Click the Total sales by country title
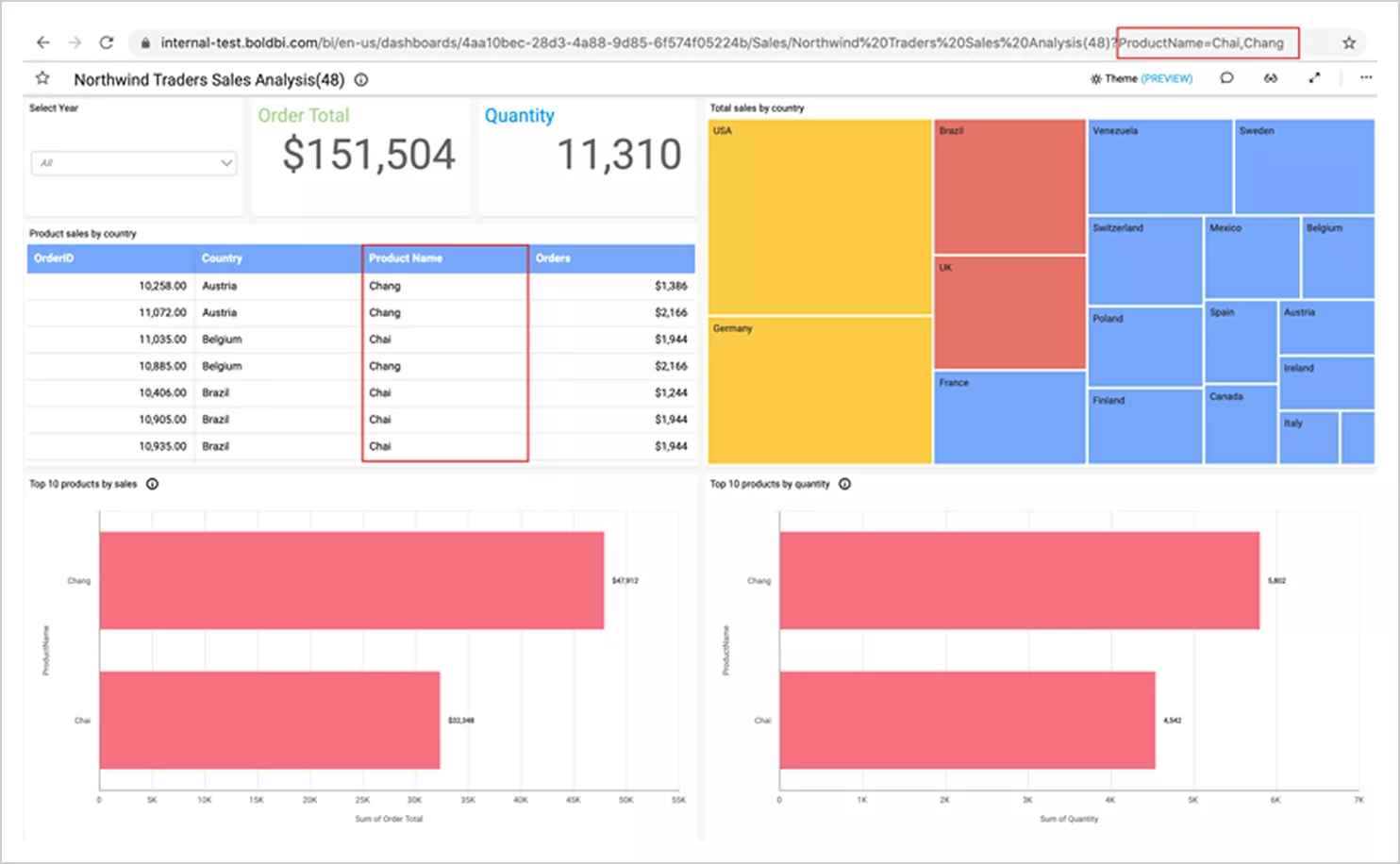Screen dimensions: 1400x864 coord(757,108)
